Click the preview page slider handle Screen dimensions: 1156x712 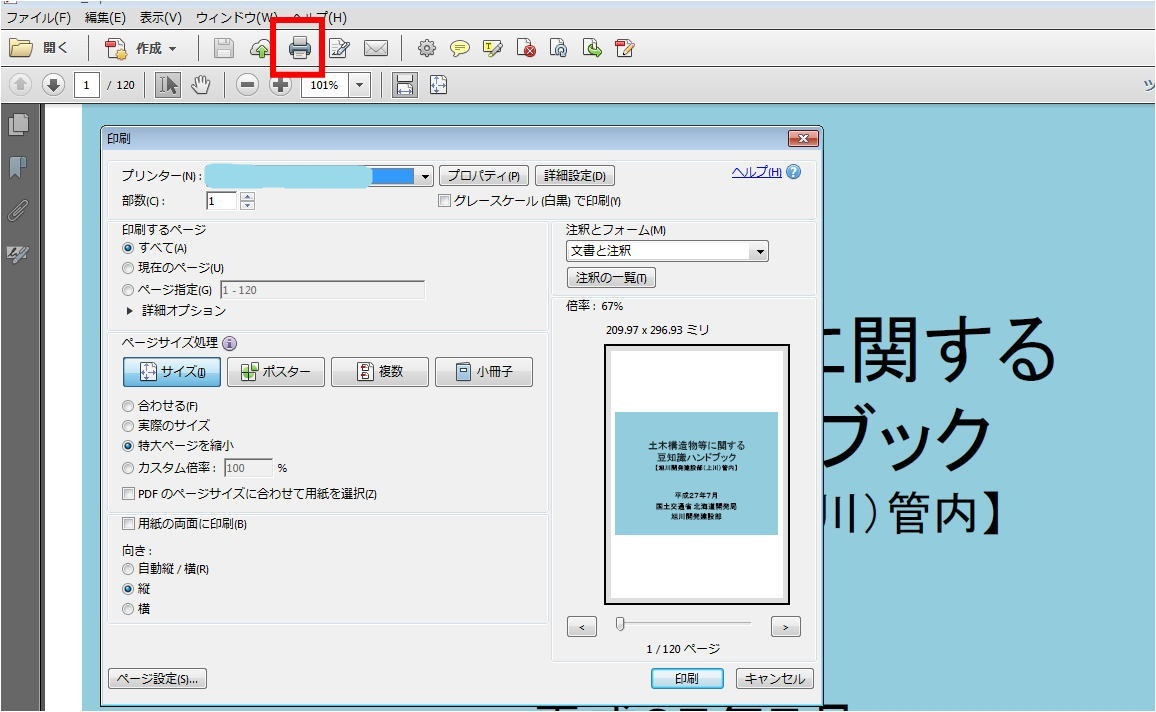pyautogui.click(x=620, y=624)
